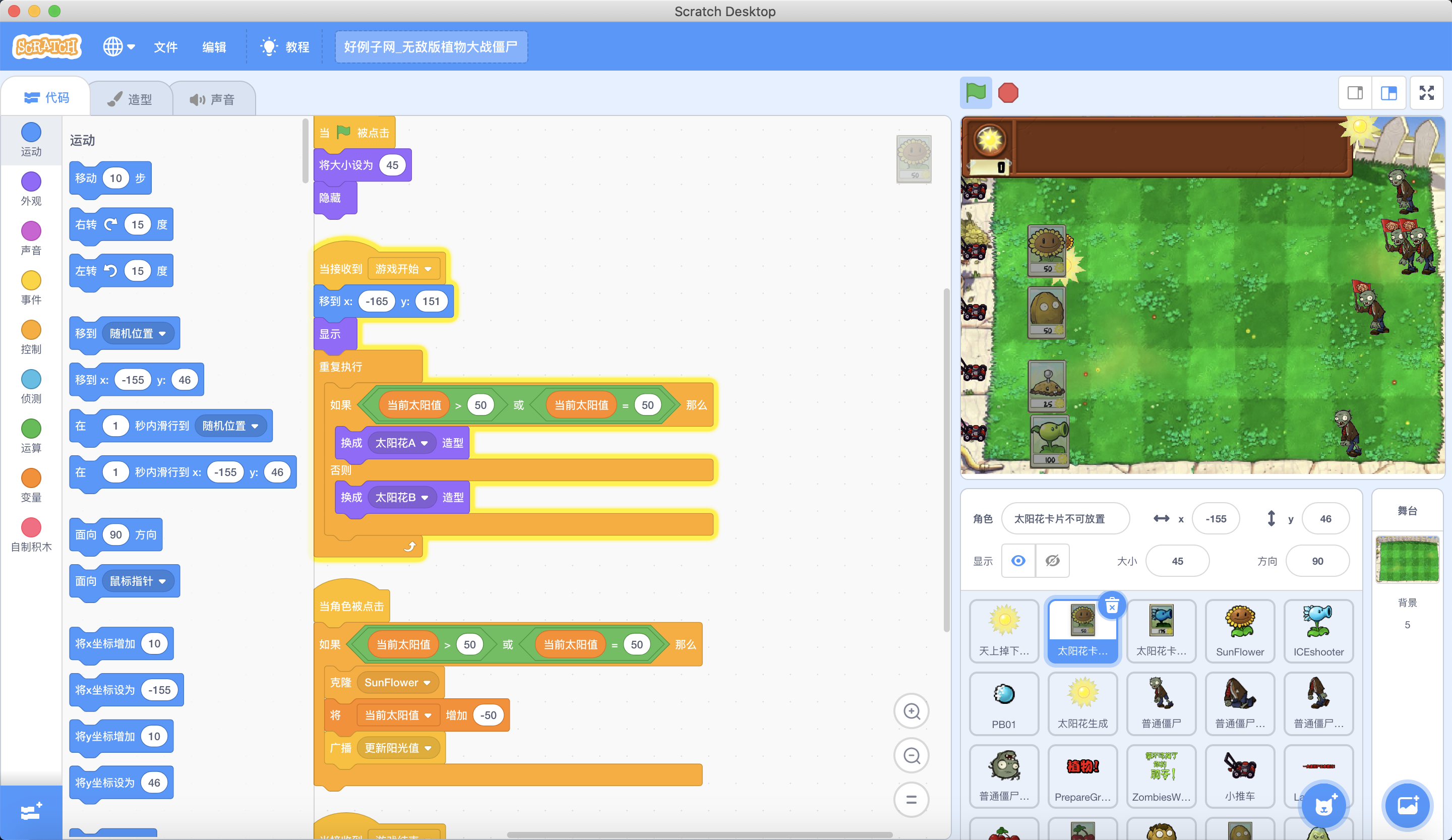Click the sprite direction 90 field
1452x840 pixels.
pos(1317,561)
